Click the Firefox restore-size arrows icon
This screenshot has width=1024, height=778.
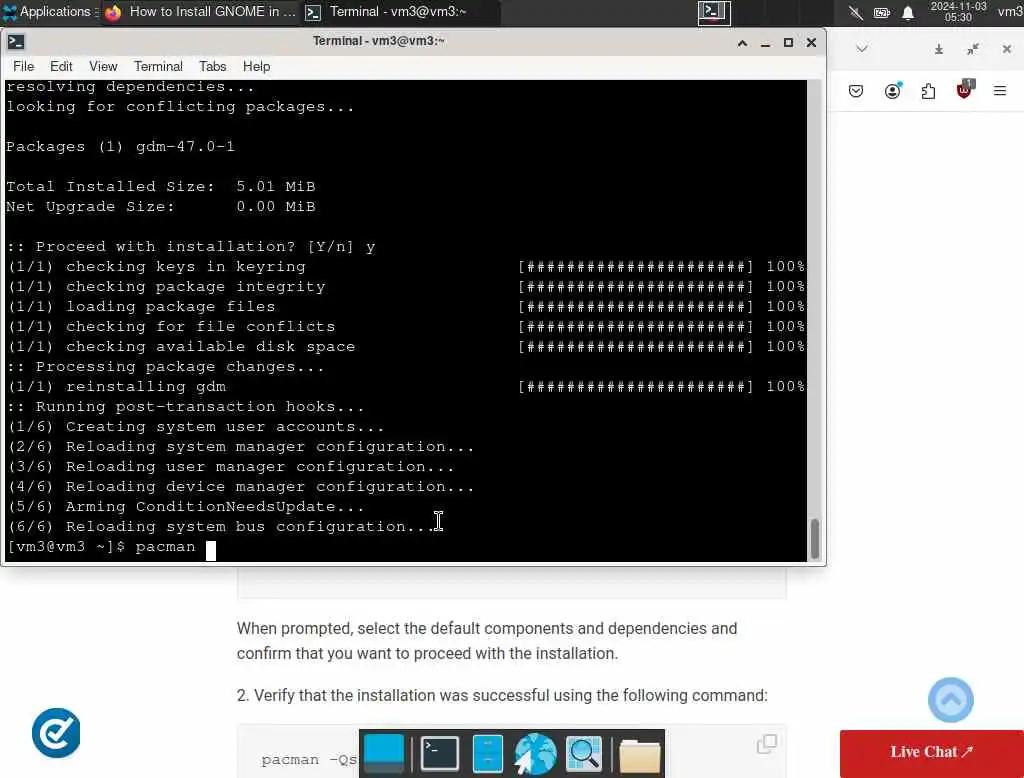(973, 49)
